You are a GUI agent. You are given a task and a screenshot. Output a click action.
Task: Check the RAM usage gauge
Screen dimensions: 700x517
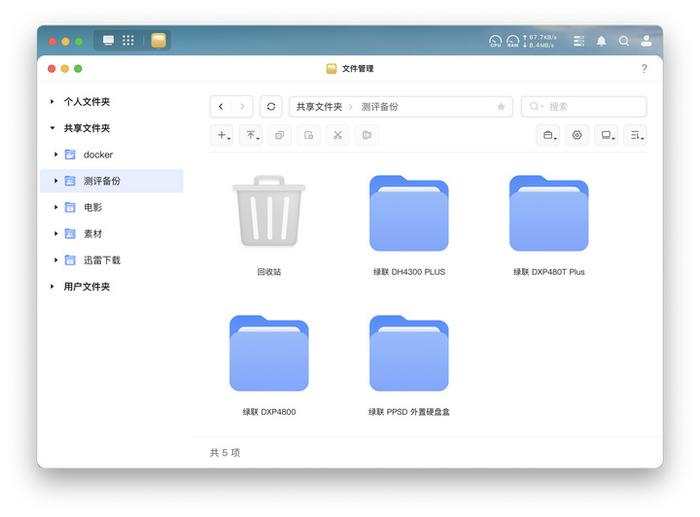coord(513,41)
